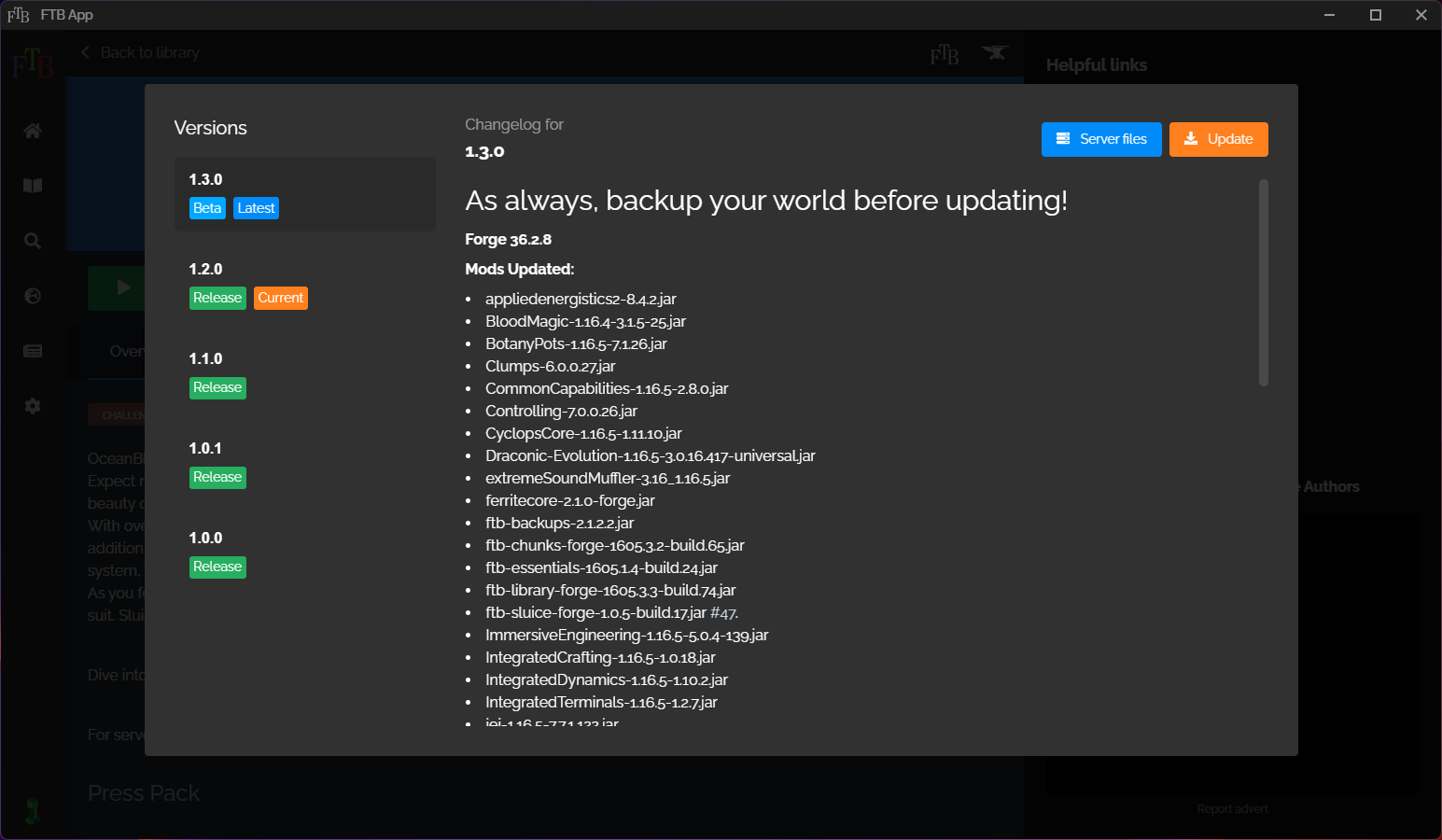This screenshot has height=840, width=1442.
Task: Click the Controlling-7.0.0.26.jar entry
Action: click(x=561, y=412)
